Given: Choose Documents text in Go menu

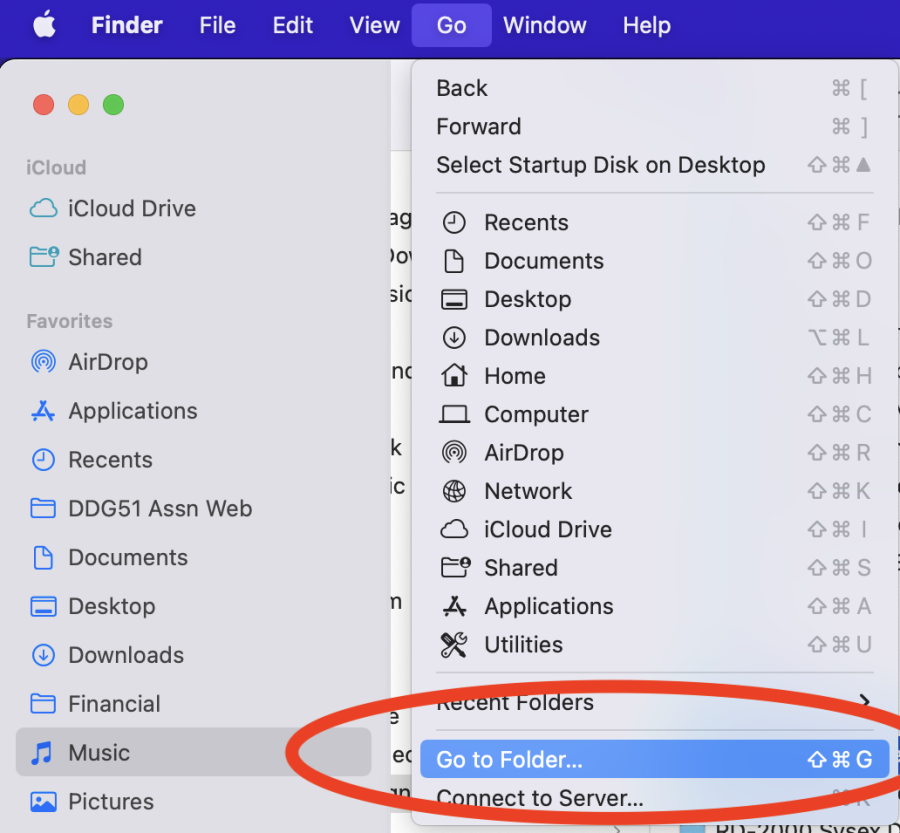Looking at the screenshot, I should [544, 261].
